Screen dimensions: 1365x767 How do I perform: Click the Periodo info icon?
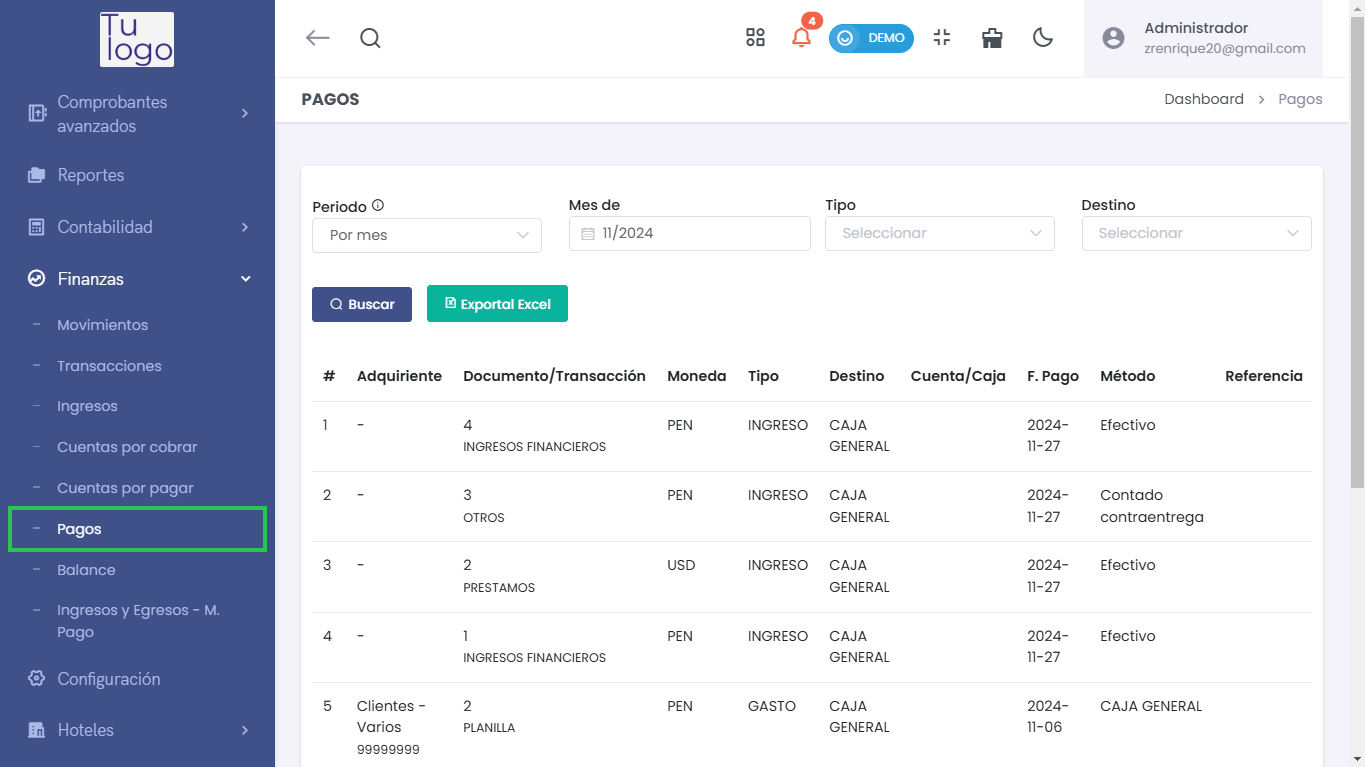[x=378, y=205]
